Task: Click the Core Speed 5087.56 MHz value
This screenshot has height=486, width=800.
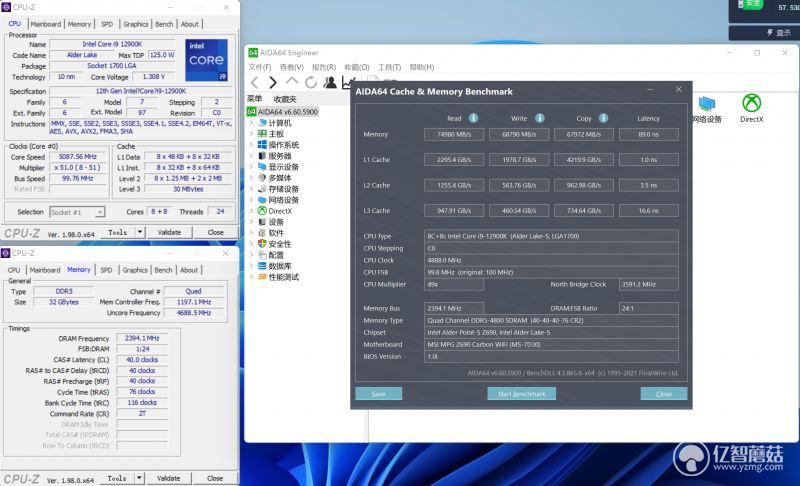Action: point(78,157)
